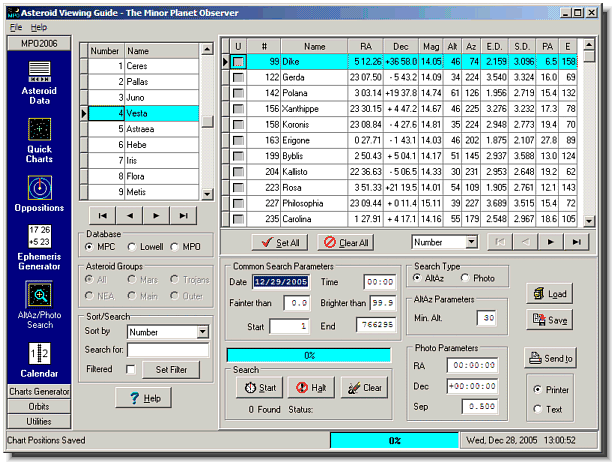Viewport: 614px width, 465px height.
Task: Select Pallas row in asteroid list
Action: click(143, 82)
